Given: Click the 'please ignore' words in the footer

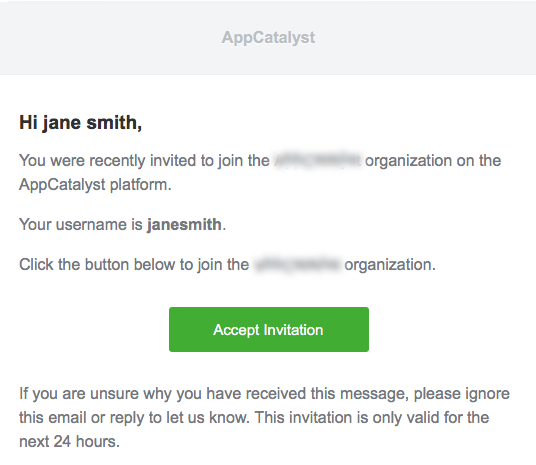Looking at the screenshot, I should pos(461,394).
